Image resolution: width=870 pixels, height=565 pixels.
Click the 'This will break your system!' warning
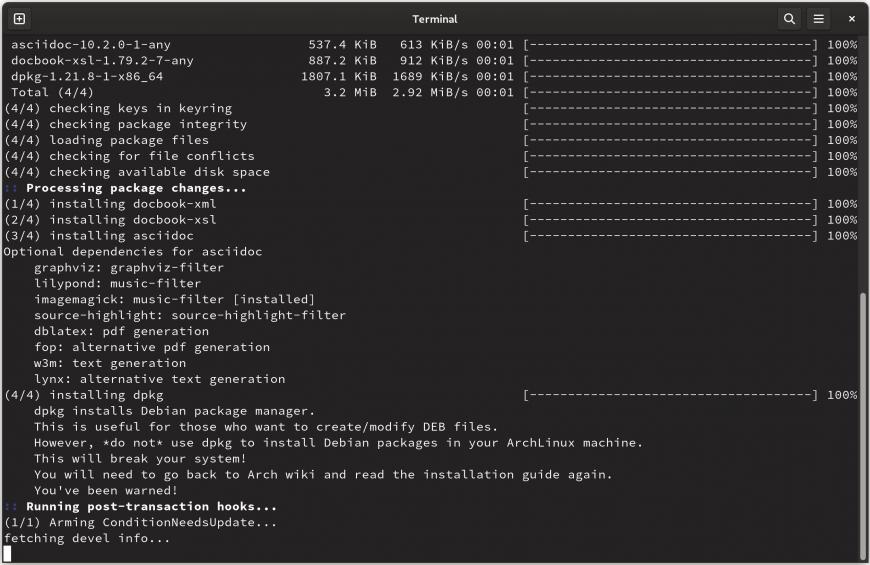(140, 459)
